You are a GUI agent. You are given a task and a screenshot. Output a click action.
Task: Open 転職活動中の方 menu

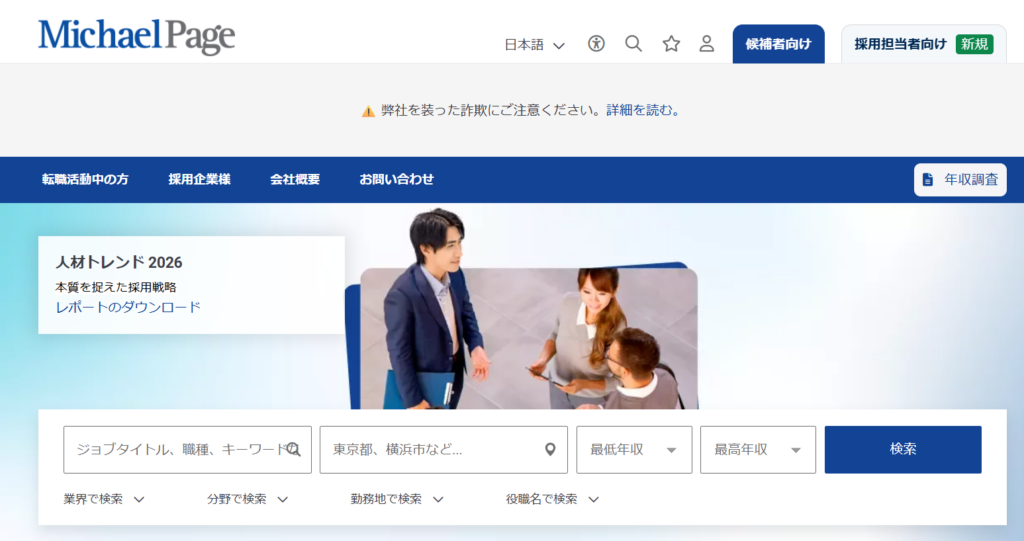(85, 179)
